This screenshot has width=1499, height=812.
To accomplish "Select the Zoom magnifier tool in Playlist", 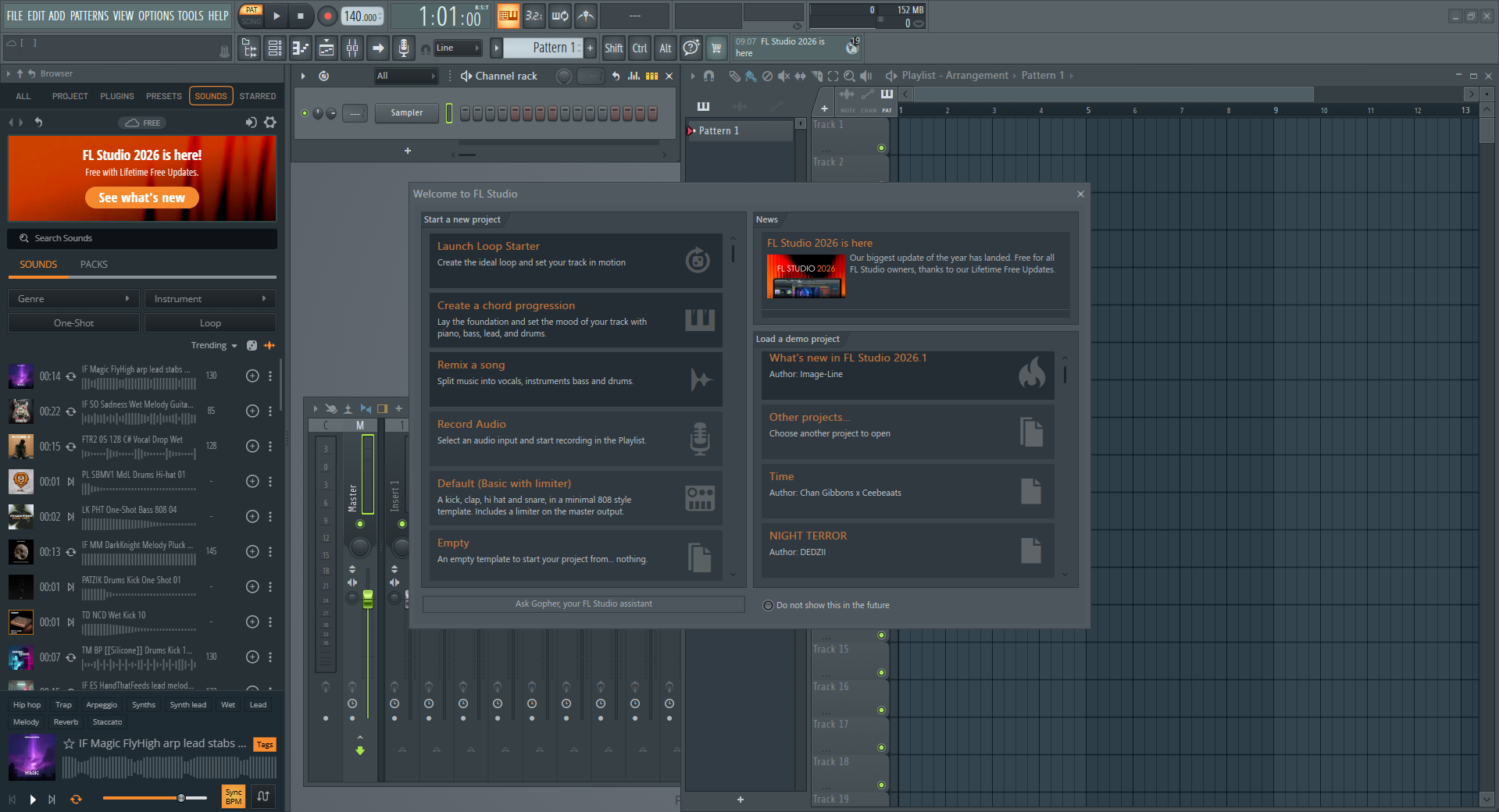I will [849, 76].
